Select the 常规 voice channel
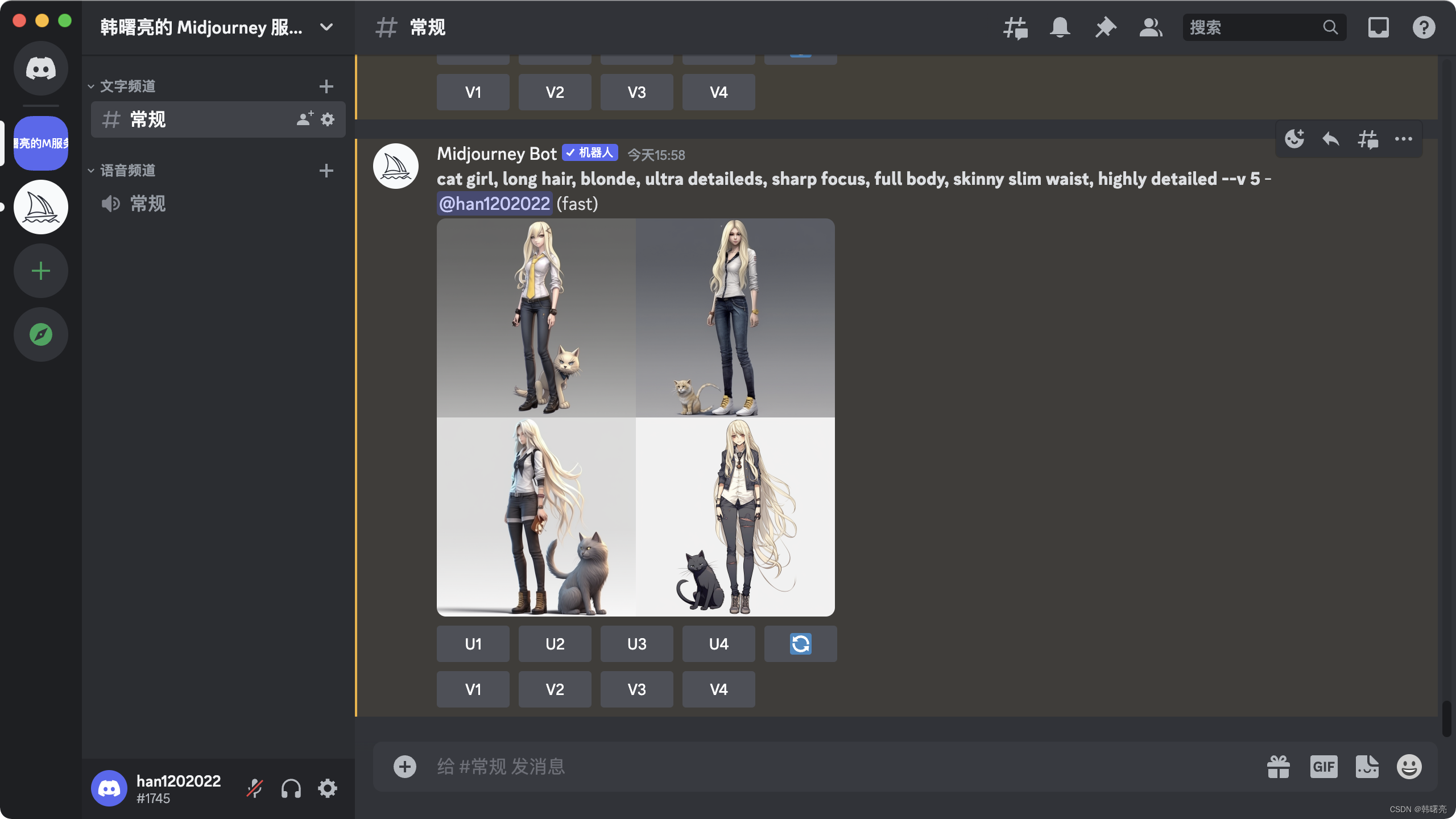This screenshot has height=819, width=1456. pos(148,204)
